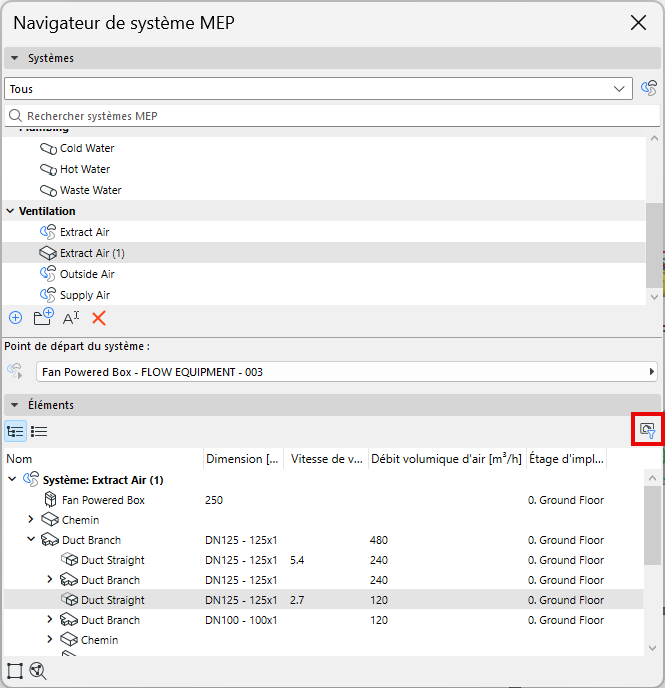Click the Extract Air (1) duct icon
Screen dimensions: 665x688
48,253
